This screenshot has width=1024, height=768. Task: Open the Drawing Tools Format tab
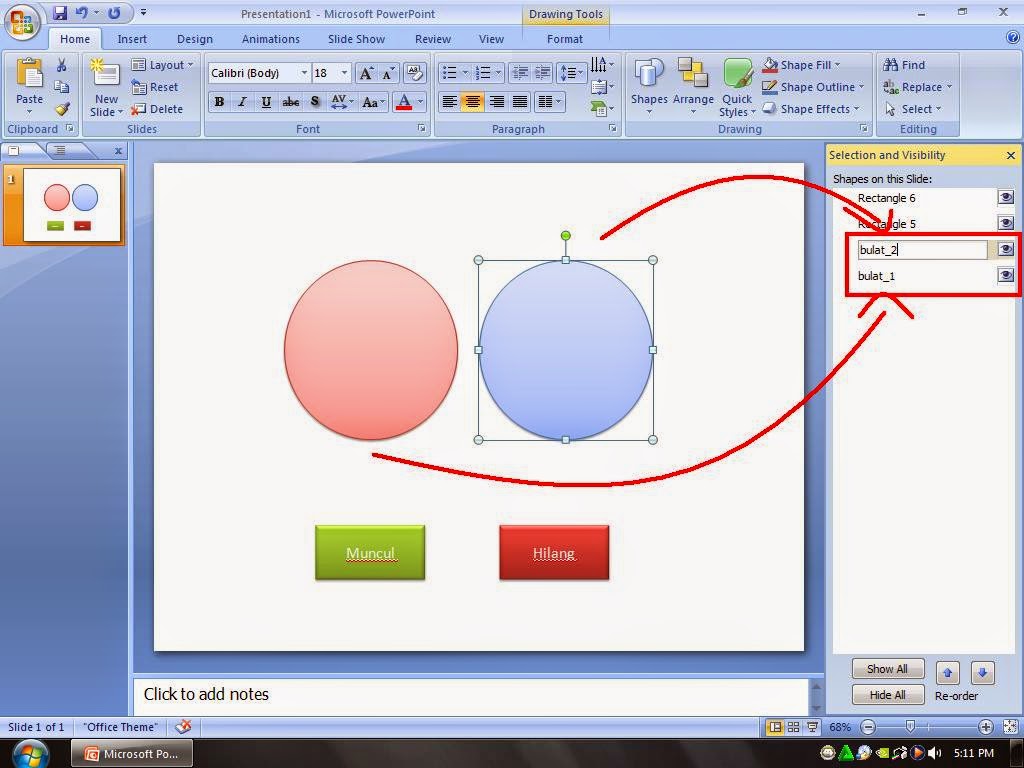point(565,39)
